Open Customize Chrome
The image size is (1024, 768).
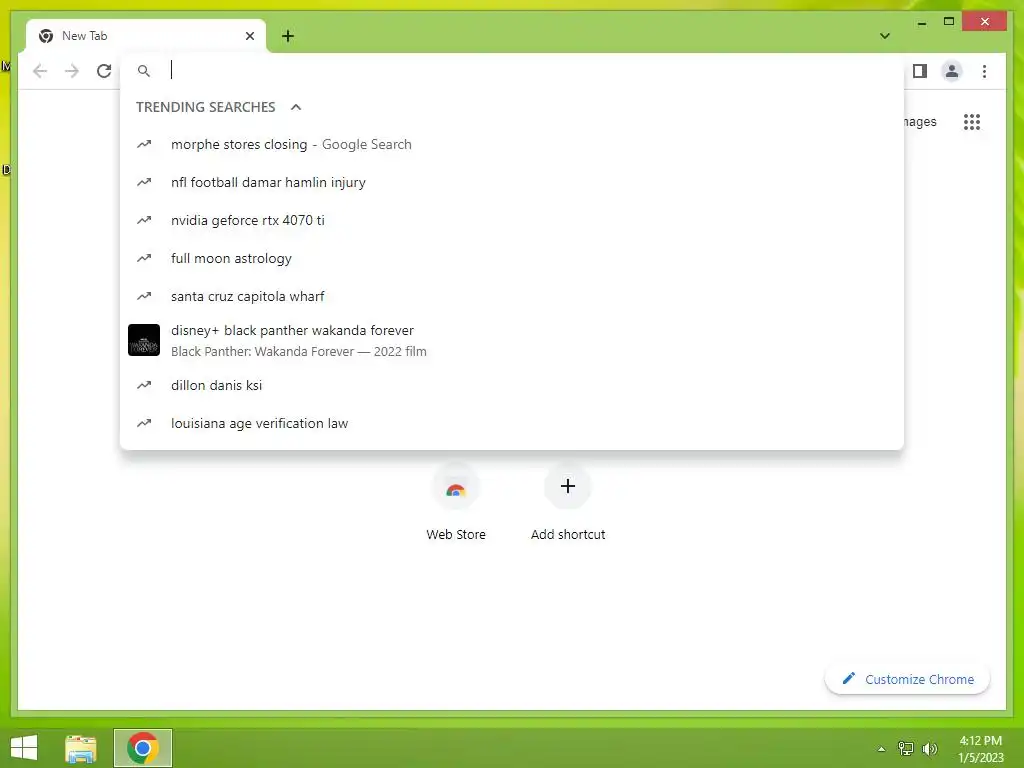[908, 679]
